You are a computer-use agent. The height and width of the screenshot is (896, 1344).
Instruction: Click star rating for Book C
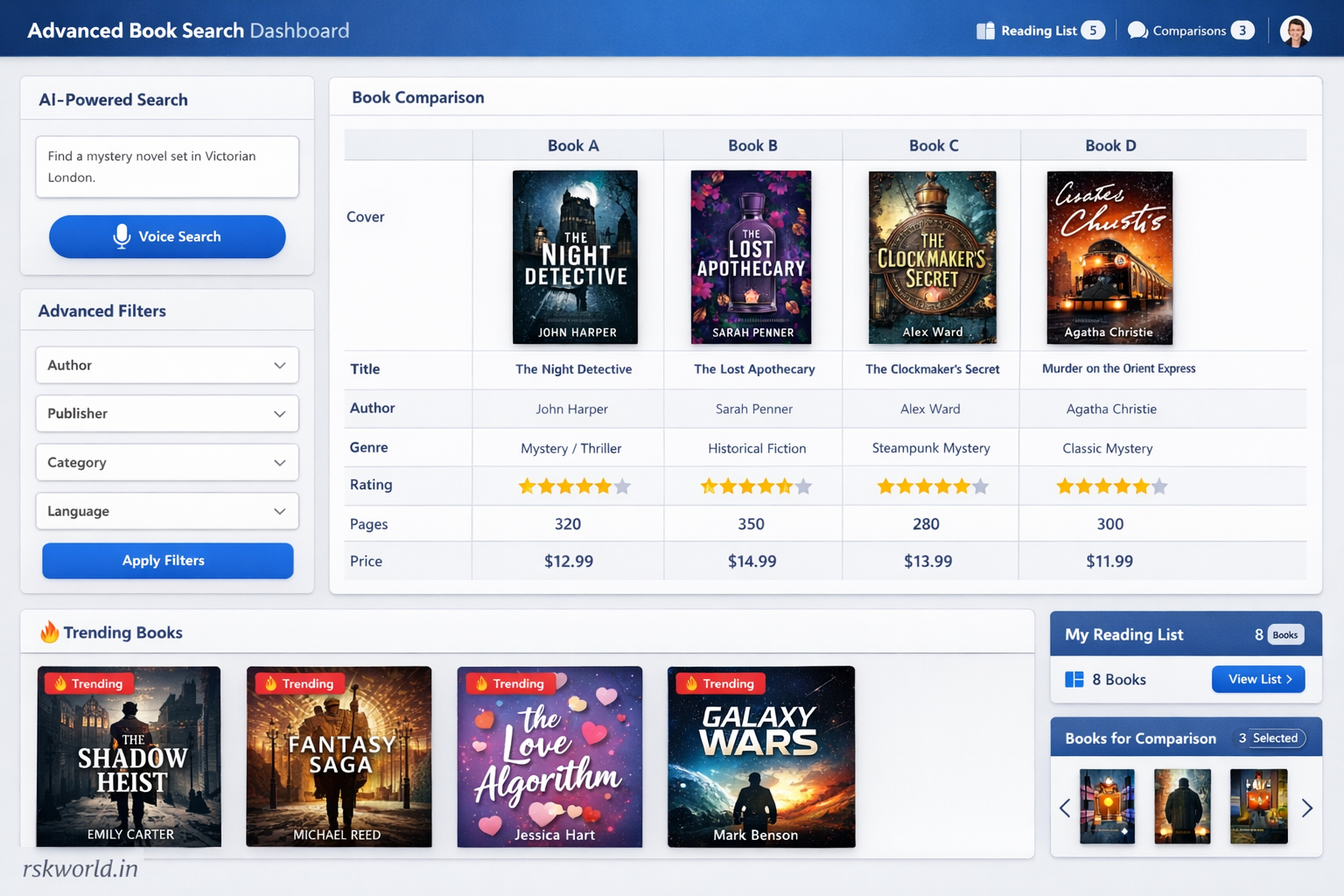(x=933, y=486)
